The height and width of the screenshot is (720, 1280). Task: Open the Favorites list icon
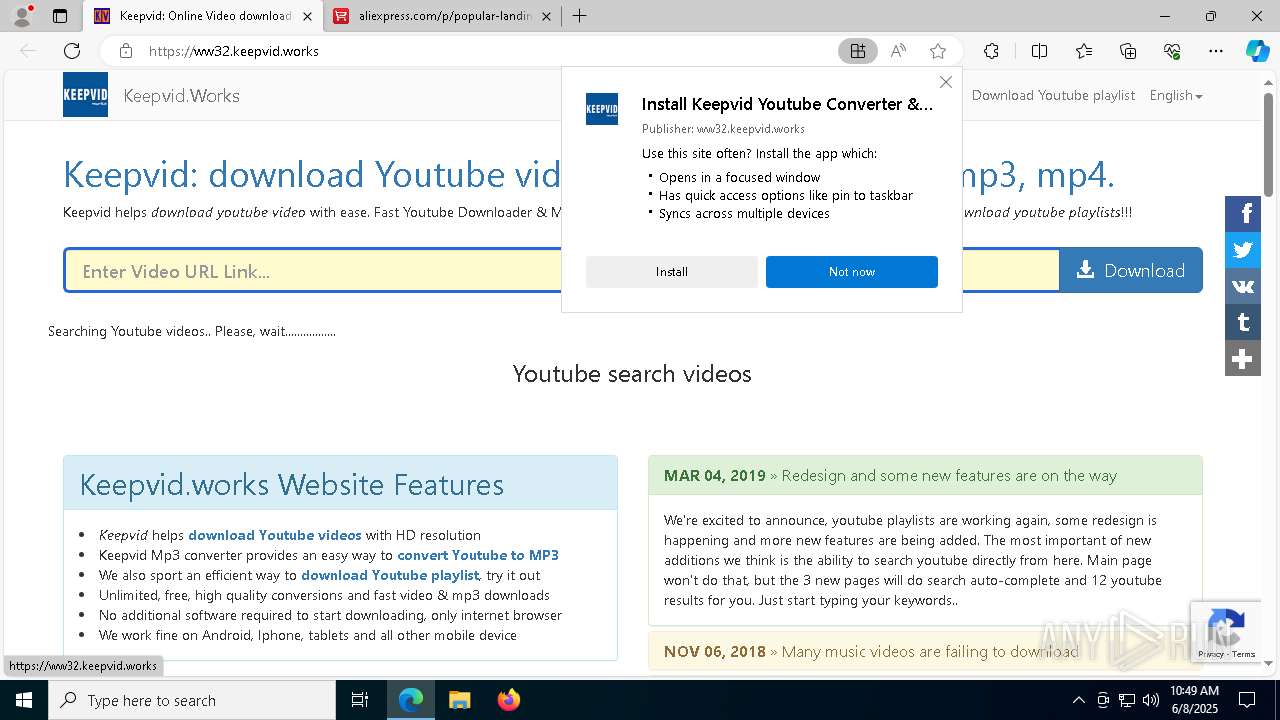click(1084, 51)
